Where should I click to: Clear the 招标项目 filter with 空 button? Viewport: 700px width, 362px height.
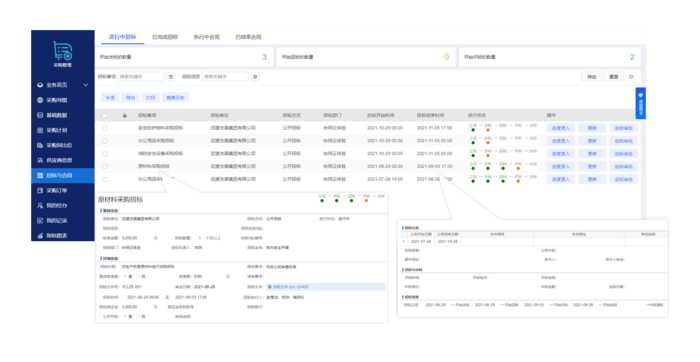pyautogui.click(x=255, y=77)
